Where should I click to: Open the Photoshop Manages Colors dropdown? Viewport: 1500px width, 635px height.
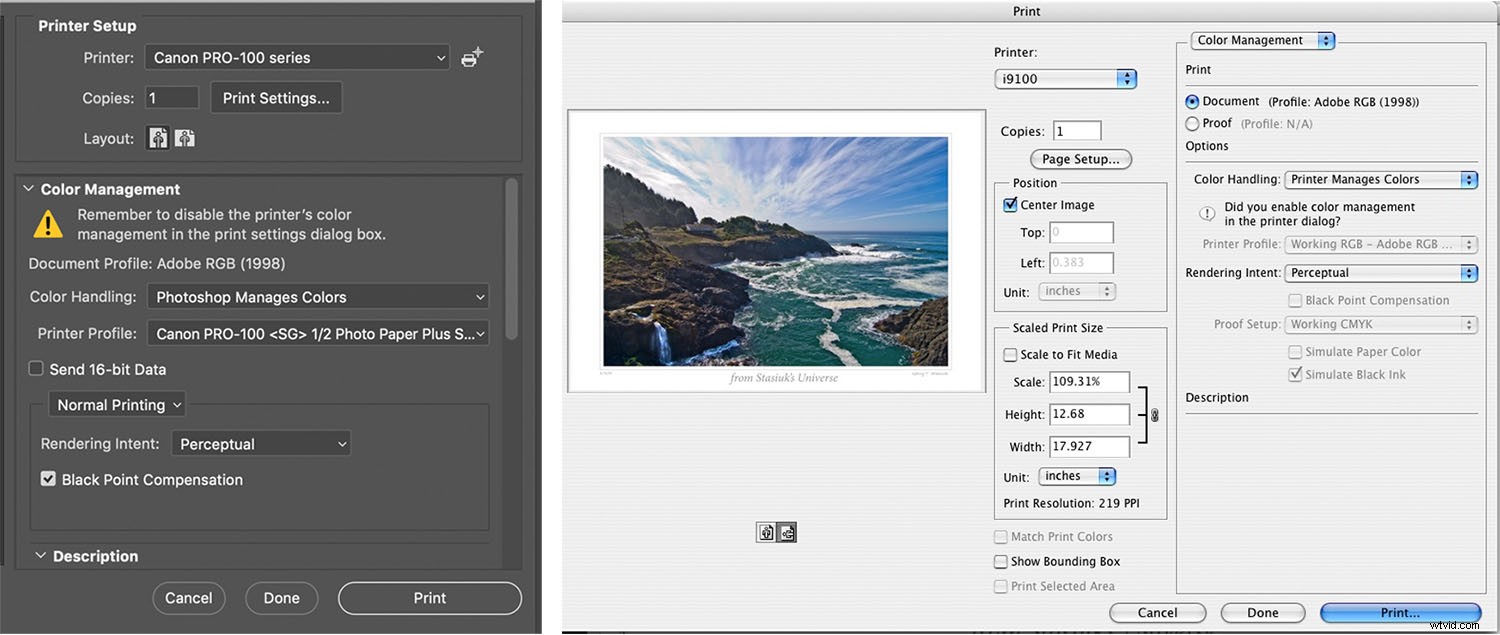pos(316,296)
